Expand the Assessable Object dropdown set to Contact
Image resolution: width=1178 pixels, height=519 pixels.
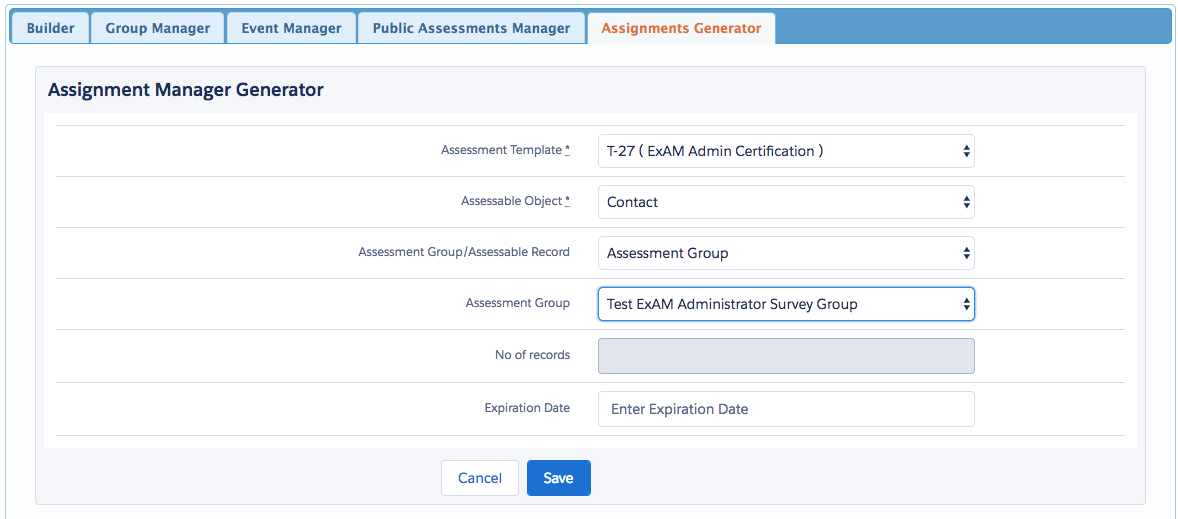786,202
